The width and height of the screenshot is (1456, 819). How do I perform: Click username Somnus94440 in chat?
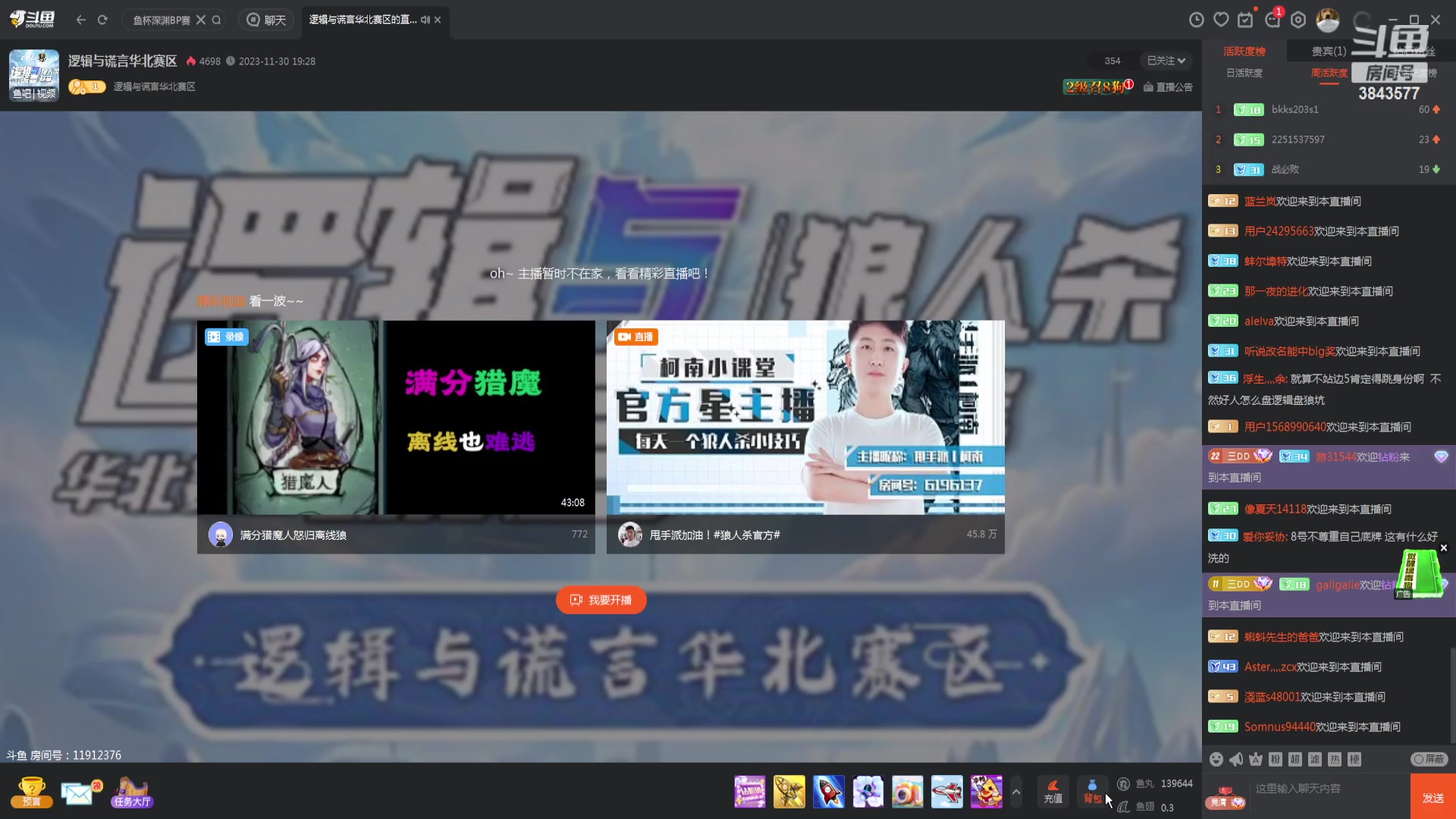point(1280,726)
